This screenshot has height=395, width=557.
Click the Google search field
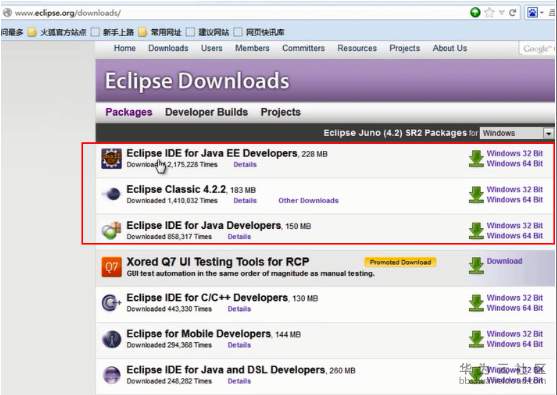pos(537,49)
